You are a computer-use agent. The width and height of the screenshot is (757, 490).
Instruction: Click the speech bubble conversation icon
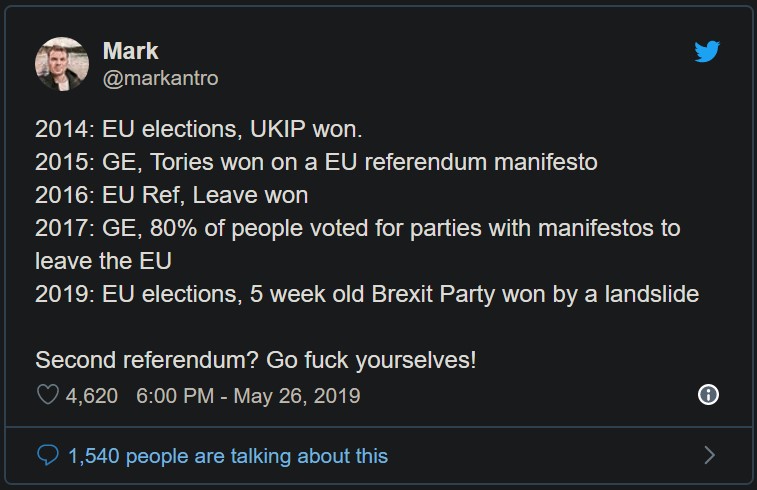coord(47,456)
